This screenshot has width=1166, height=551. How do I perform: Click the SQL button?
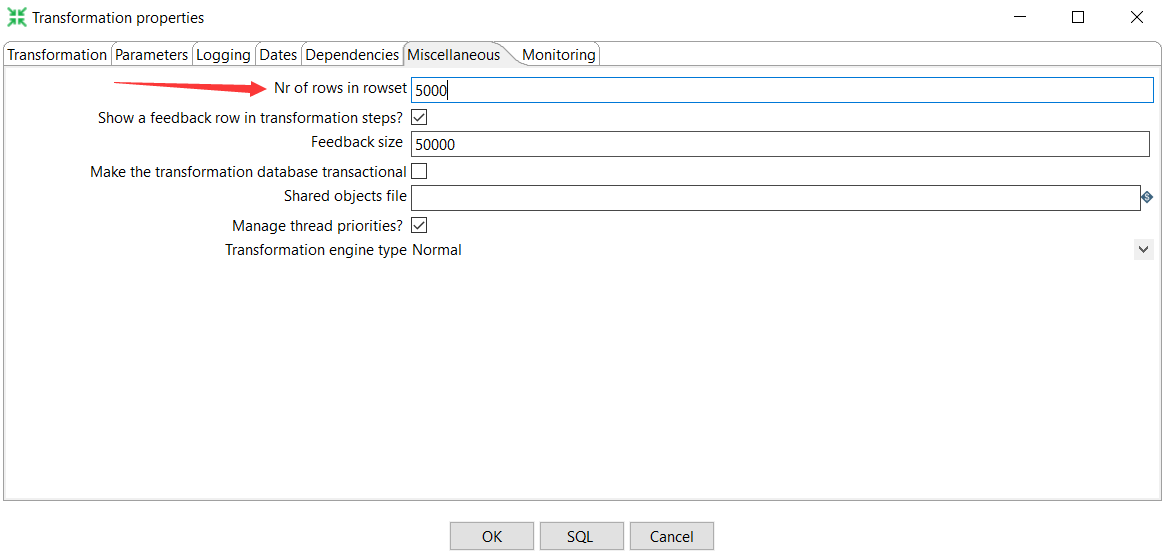[x=582, y=536]
